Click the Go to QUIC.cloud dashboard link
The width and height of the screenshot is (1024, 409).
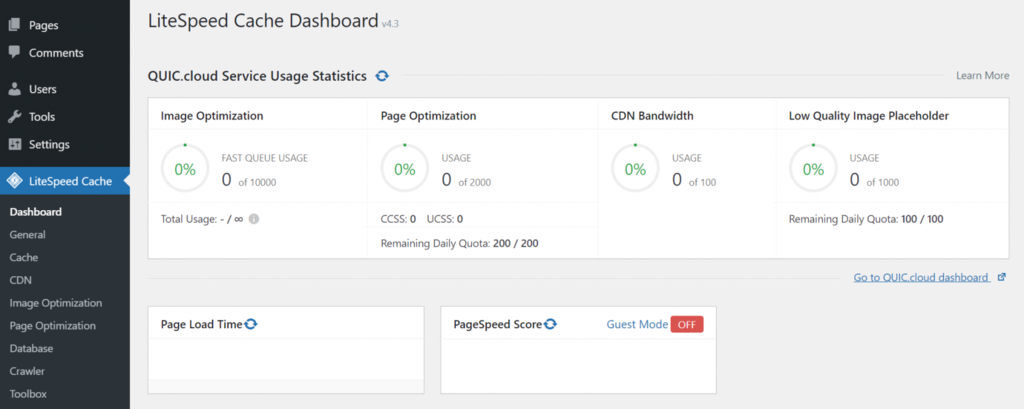pos(921,277)
